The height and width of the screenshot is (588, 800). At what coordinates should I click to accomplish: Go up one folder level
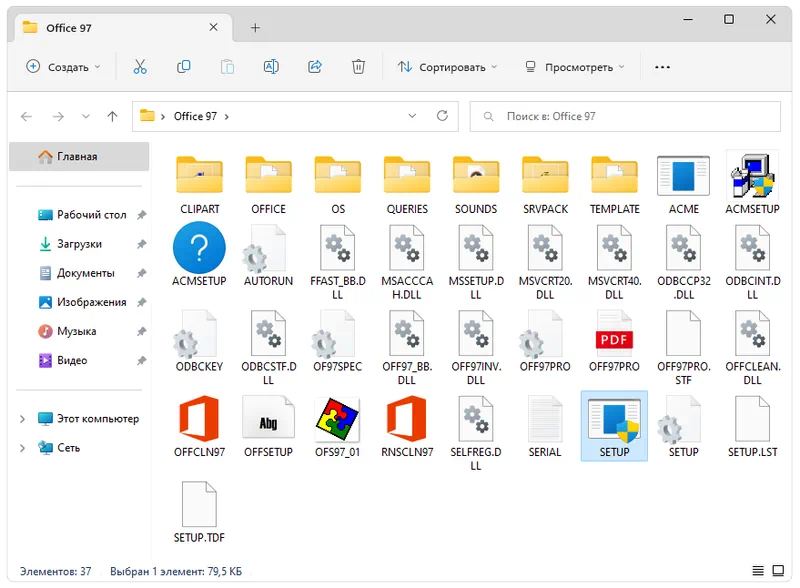tap(112, 116)
